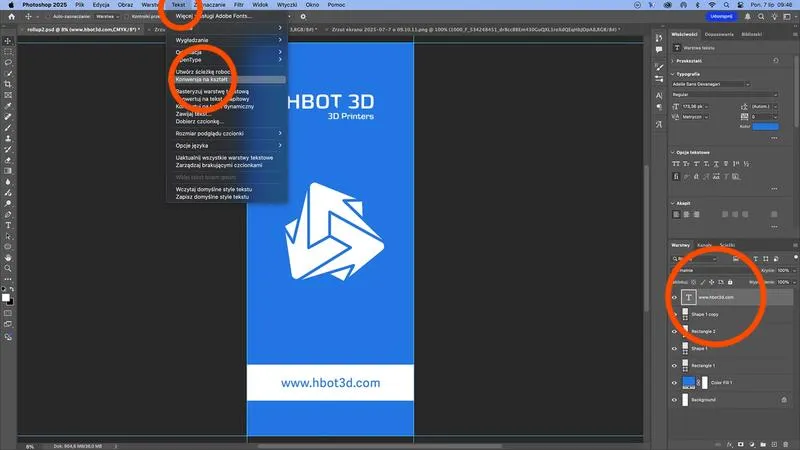This screenshot has height=450, width=800.
Task: Select the Zoom tool
Action: (8, 268)
